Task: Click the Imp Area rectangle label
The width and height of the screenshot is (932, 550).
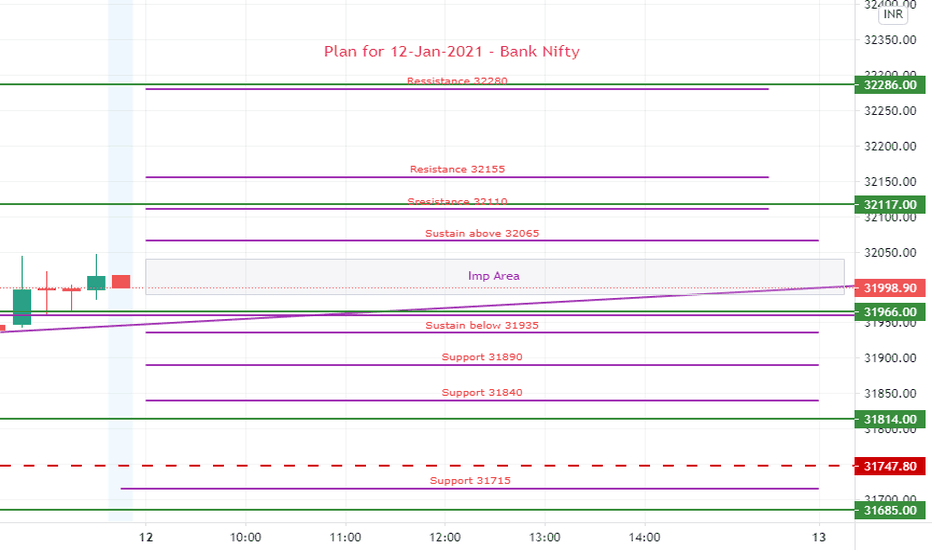Action: point(493,276)
